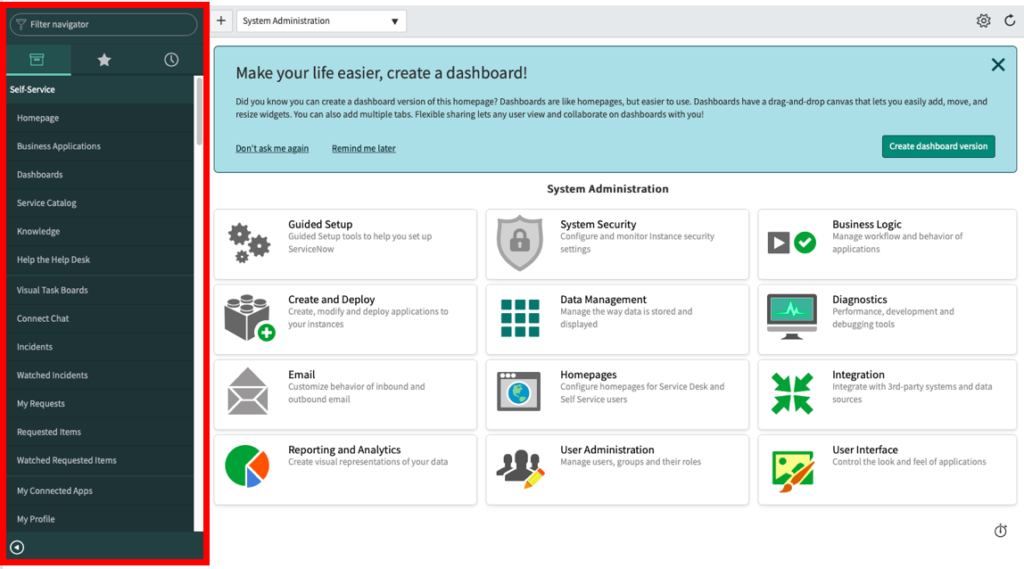1024x569 pixels.
Task: Open My Requests in the navigator
Action: click(100, 404)
